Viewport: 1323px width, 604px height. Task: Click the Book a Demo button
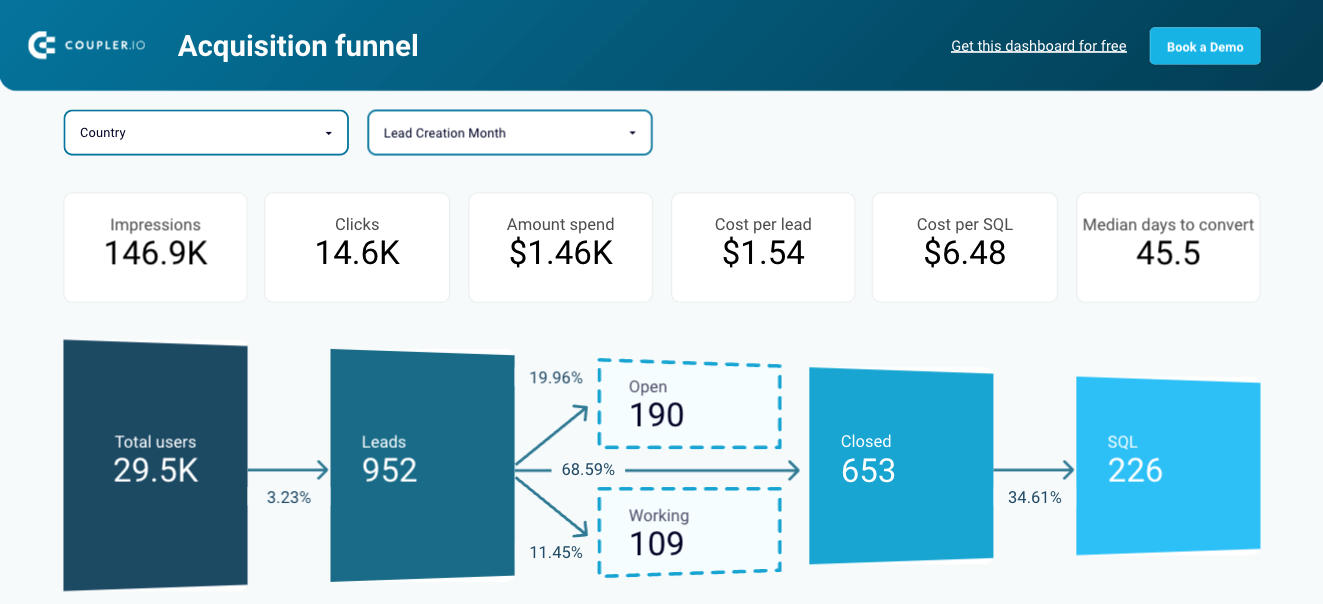click(1205, 46)
